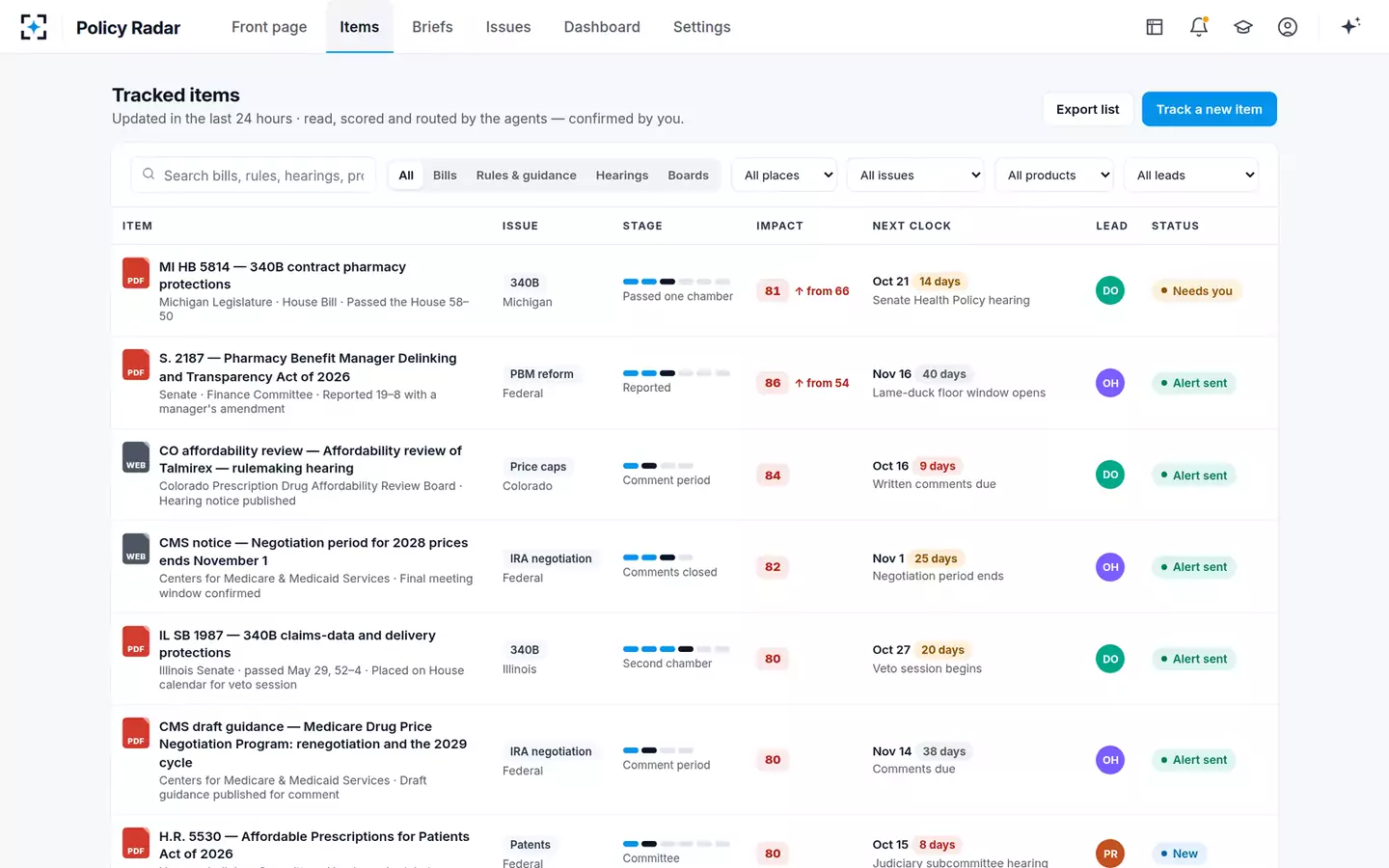Click Track a new item button
Image resolution: width=1389 pixels, height=868 pixels.
pos(1210,109)
